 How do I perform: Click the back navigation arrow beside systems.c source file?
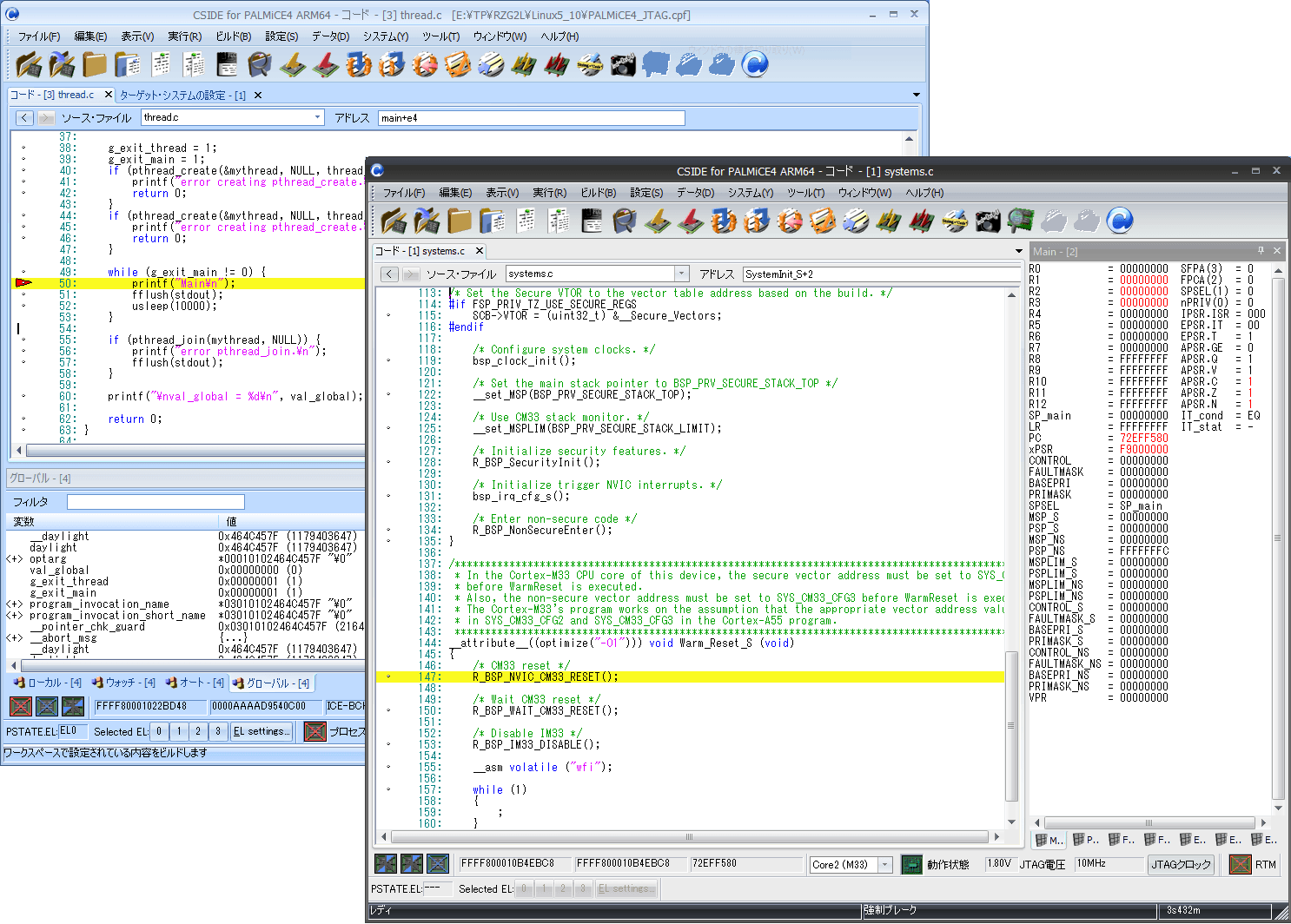[x=389, y=274]
